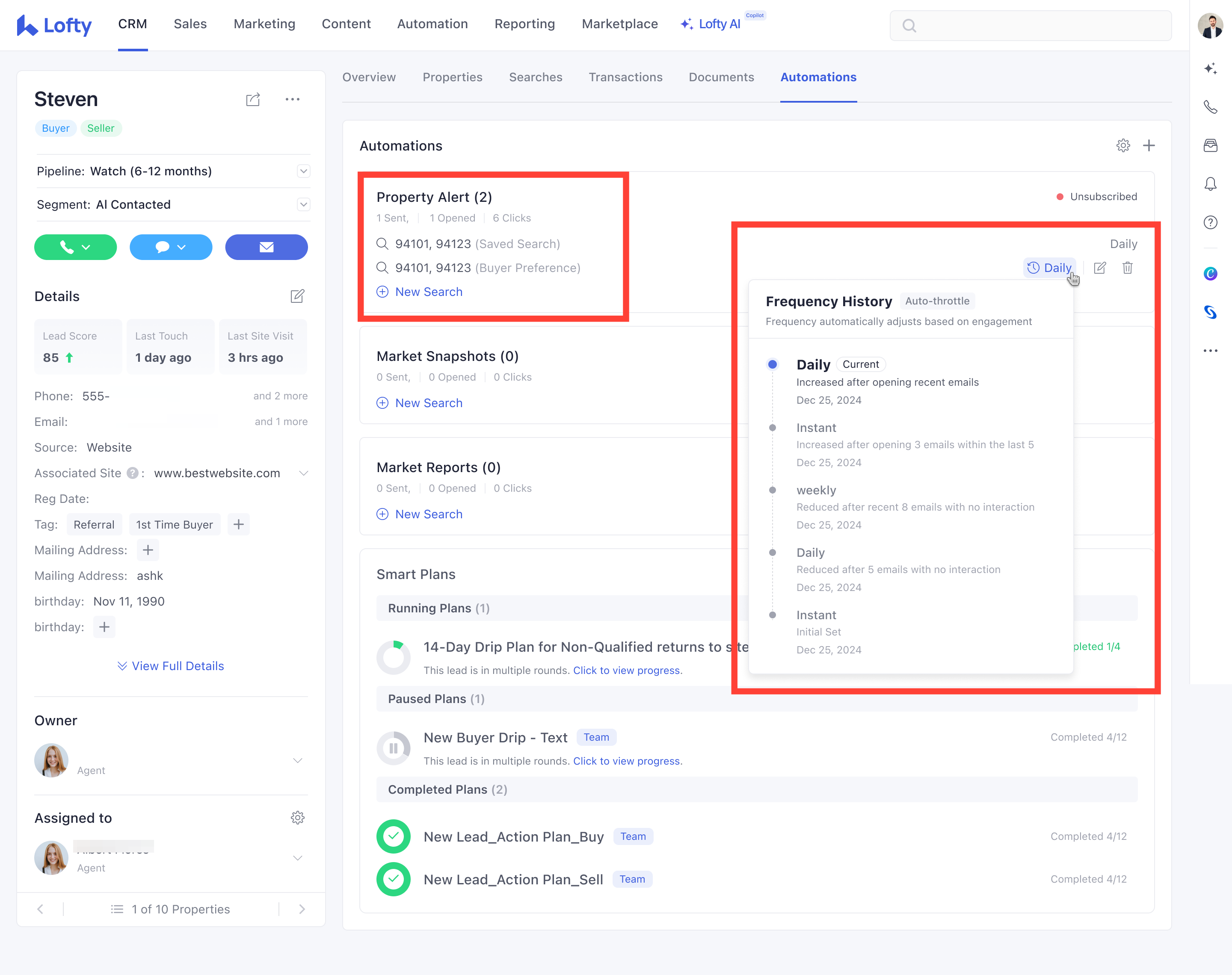The width and height of the screenshot is (1232, 975).
Task: Click the phone icon in right sidebar
Action: 1210,107
